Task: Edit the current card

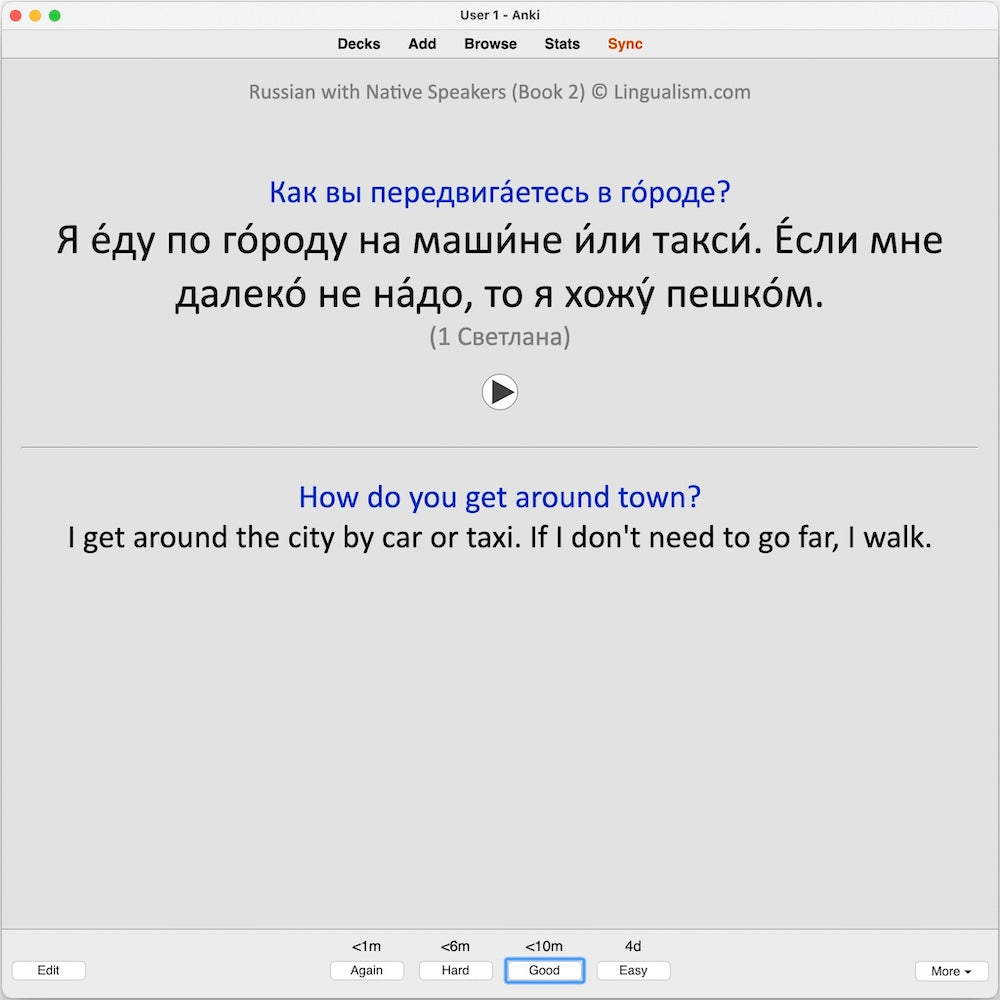Action: (48, 970)
